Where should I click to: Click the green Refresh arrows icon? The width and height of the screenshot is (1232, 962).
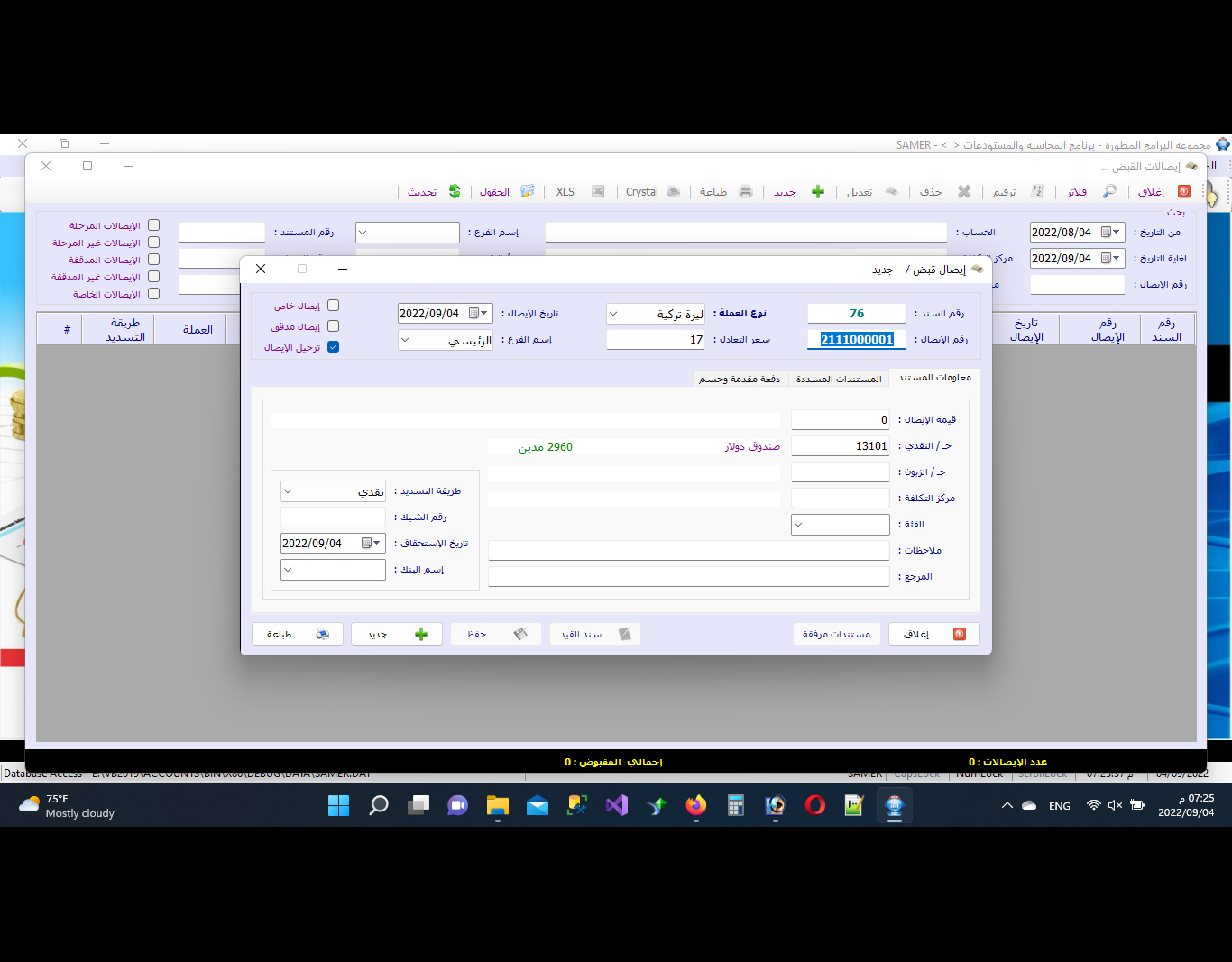[x=455, y=192]
